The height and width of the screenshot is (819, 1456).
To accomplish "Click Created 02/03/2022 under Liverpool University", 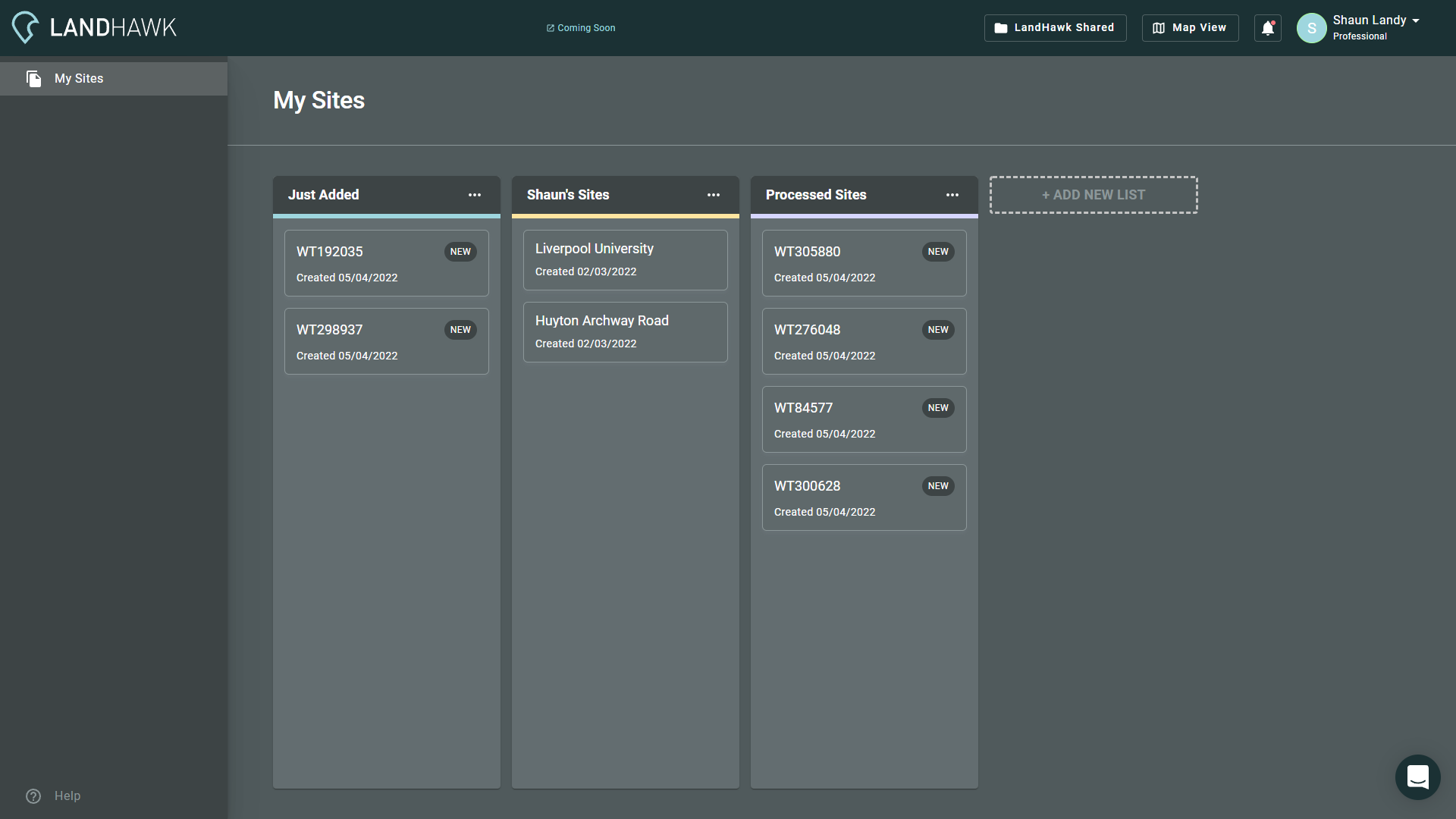I will tap(586, 271).
